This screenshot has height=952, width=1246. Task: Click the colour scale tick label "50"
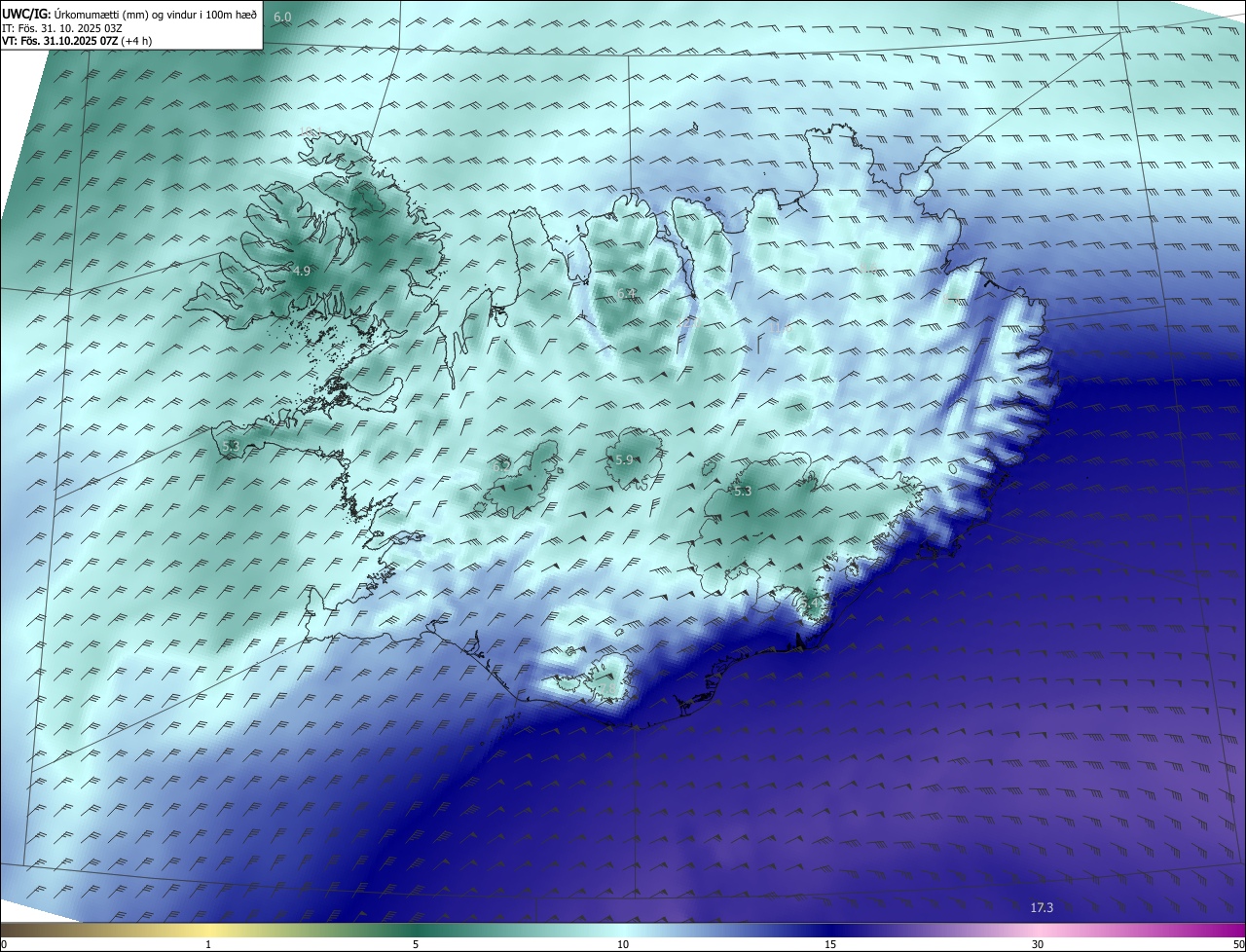1238,944
